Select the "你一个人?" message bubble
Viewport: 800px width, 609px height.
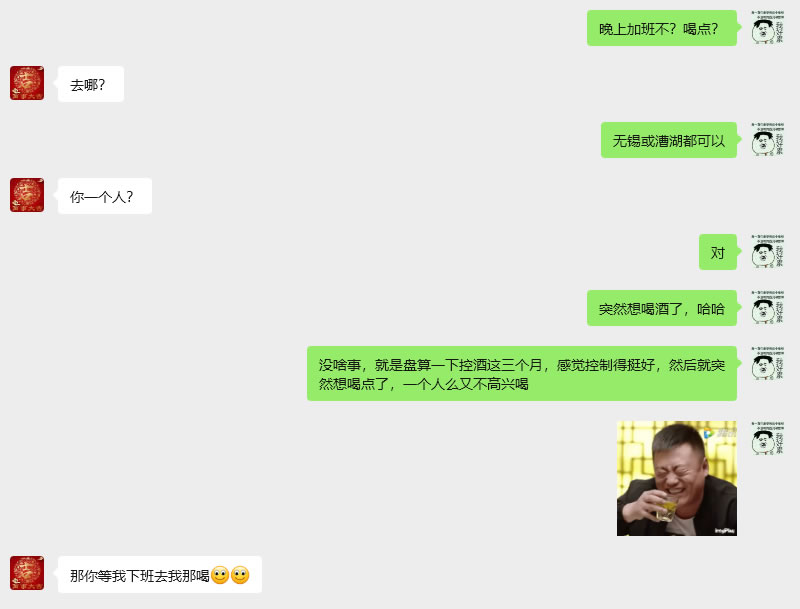click(105, 196)
